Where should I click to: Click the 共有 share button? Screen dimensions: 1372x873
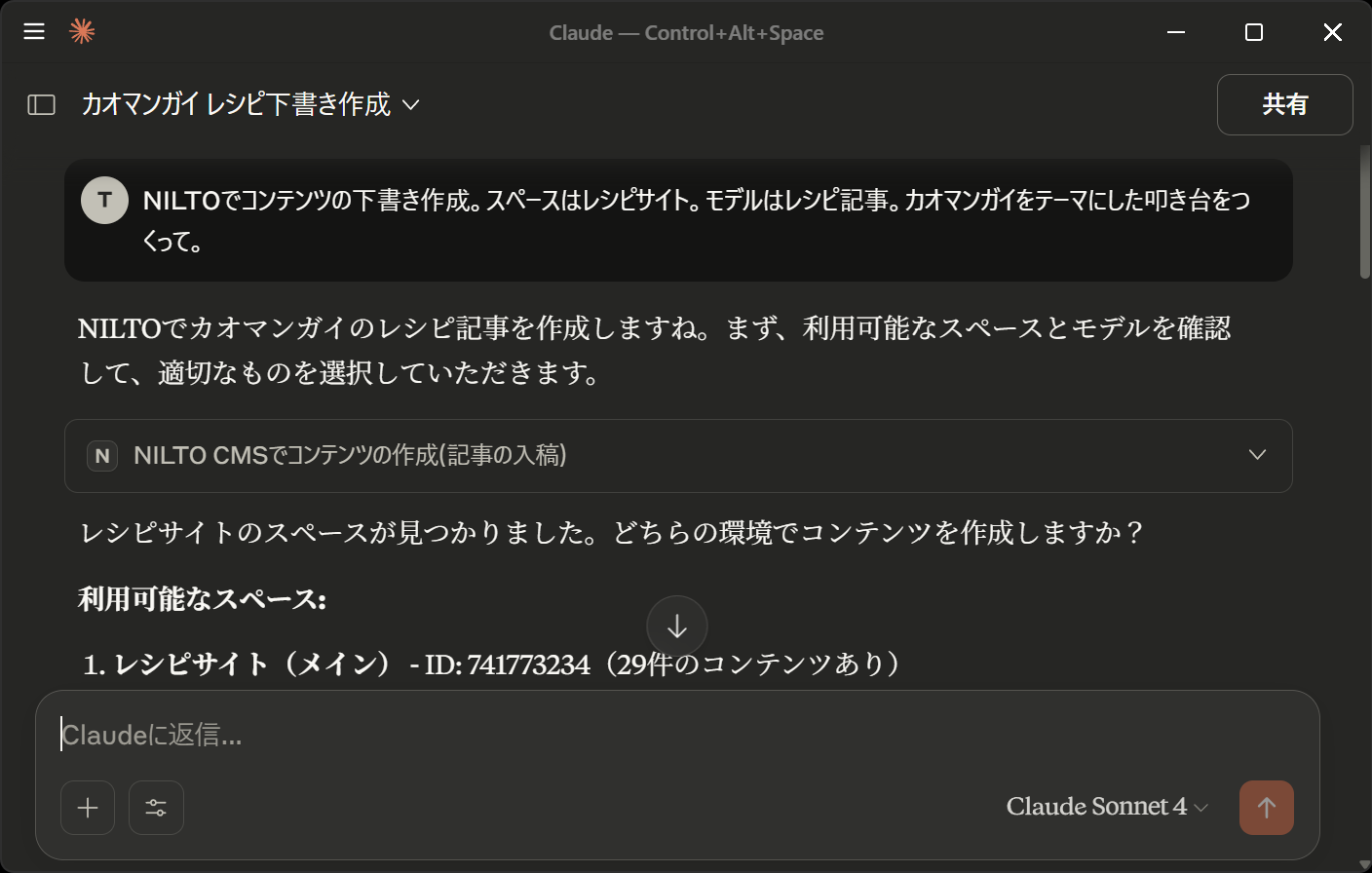coord(1284,104)
